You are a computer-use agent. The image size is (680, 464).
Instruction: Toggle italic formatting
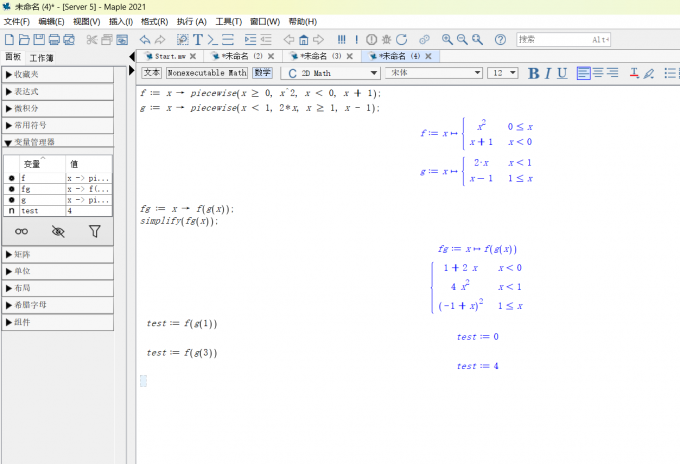[x=548, y=73]
